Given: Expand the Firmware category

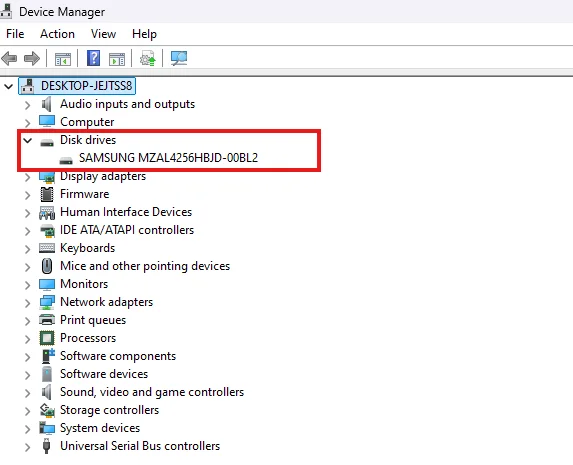Looking at the screenshot, I should pos(28,195).
